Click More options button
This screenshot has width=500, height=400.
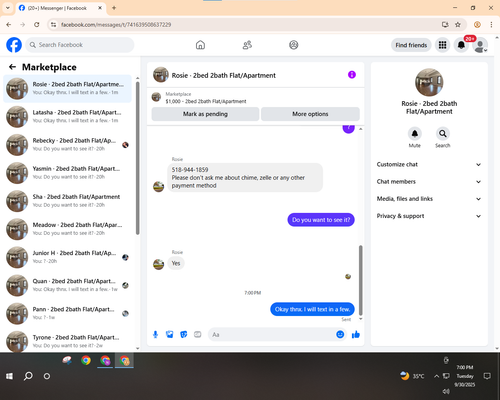(310, 114)
